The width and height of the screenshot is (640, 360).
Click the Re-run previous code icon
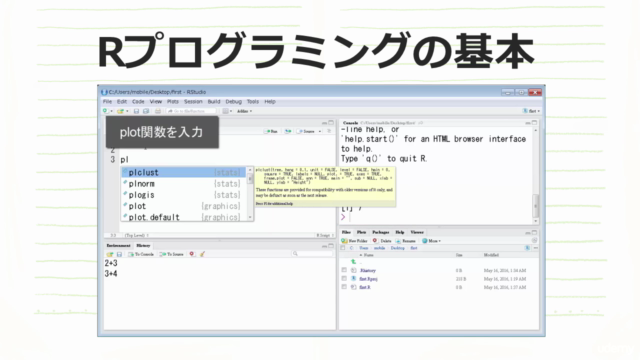tap(288, 131)
